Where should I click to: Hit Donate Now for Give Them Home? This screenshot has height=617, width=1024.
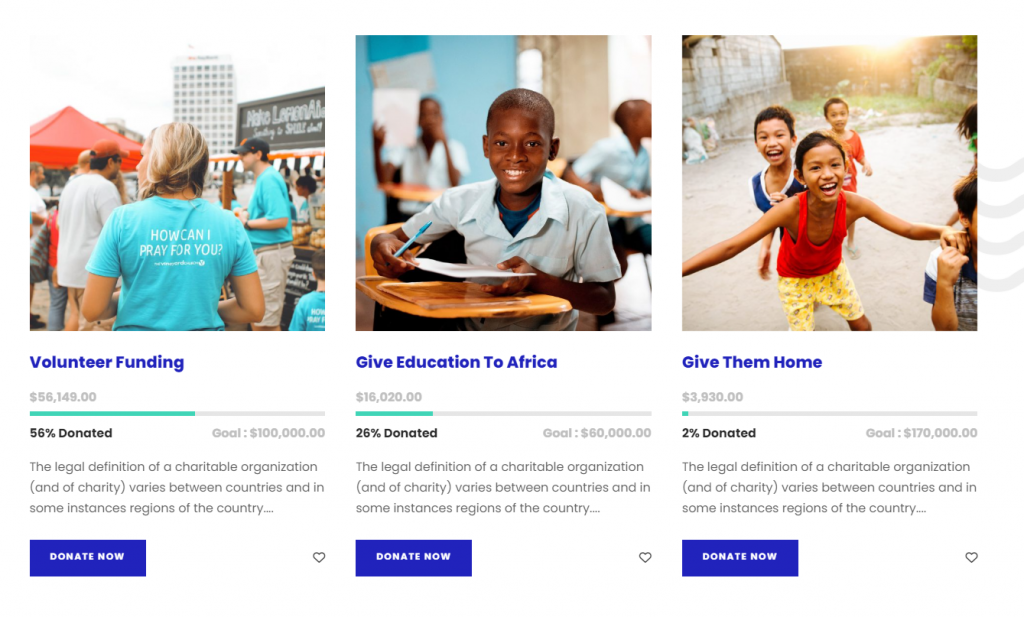pyautogui.click(x=739, y=557)
